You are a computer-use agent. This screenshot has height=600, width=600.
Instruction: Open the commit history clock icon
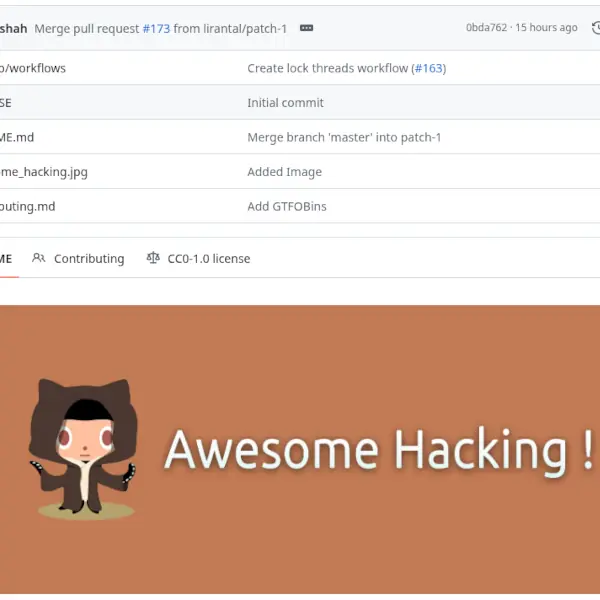596,28
